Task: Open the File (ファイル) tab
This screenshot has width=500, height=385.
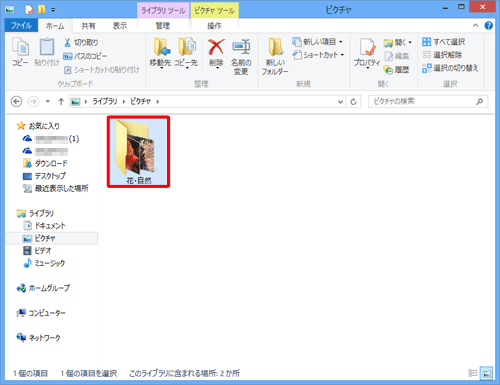Action: [x=21, y=25]
